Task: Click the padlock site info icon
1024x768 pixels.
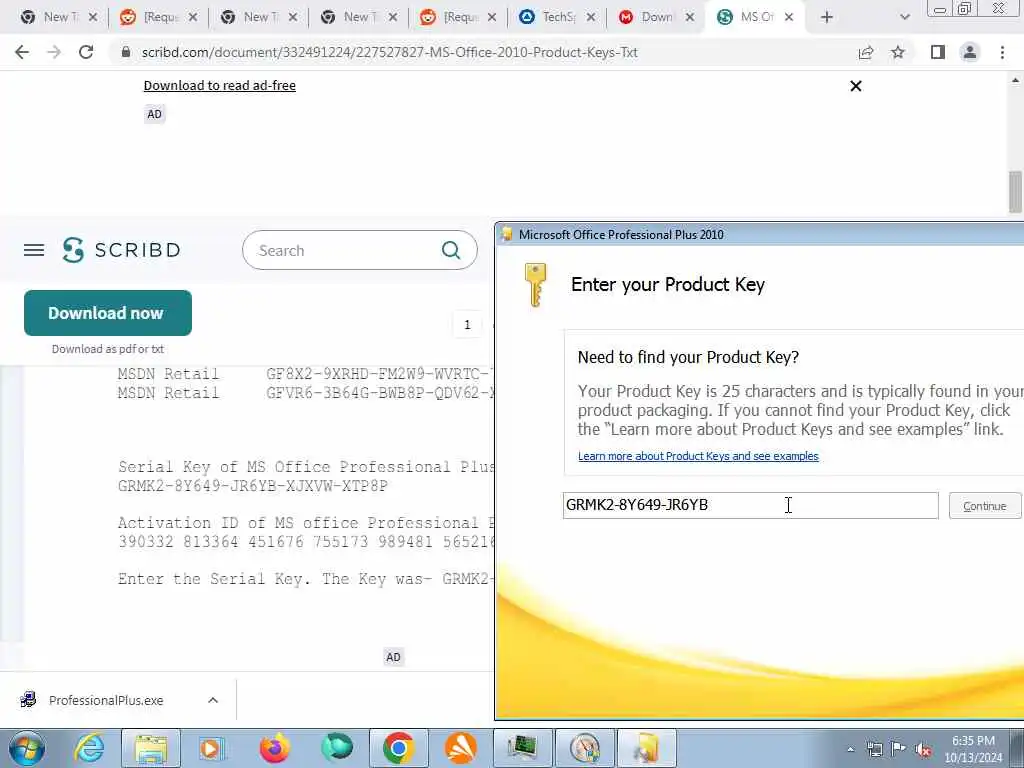Action: click(126, 52)
